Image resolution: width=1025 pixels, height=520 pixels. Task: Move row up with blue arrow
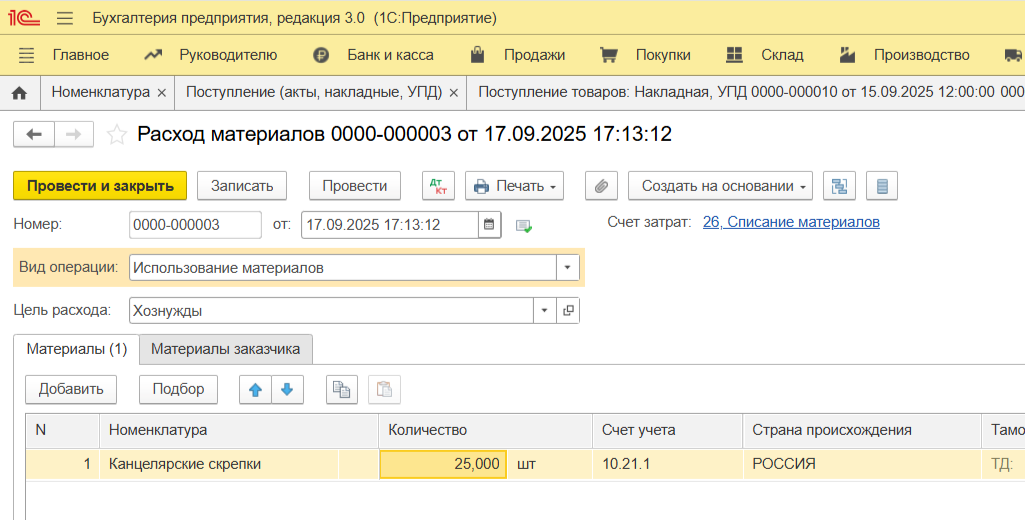[x=255, y=390]
